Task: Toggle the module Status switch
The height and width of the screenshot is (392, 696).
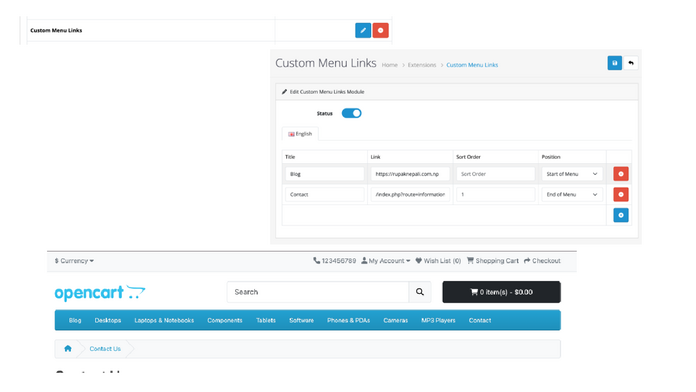Action: click(x=352, y=113)
